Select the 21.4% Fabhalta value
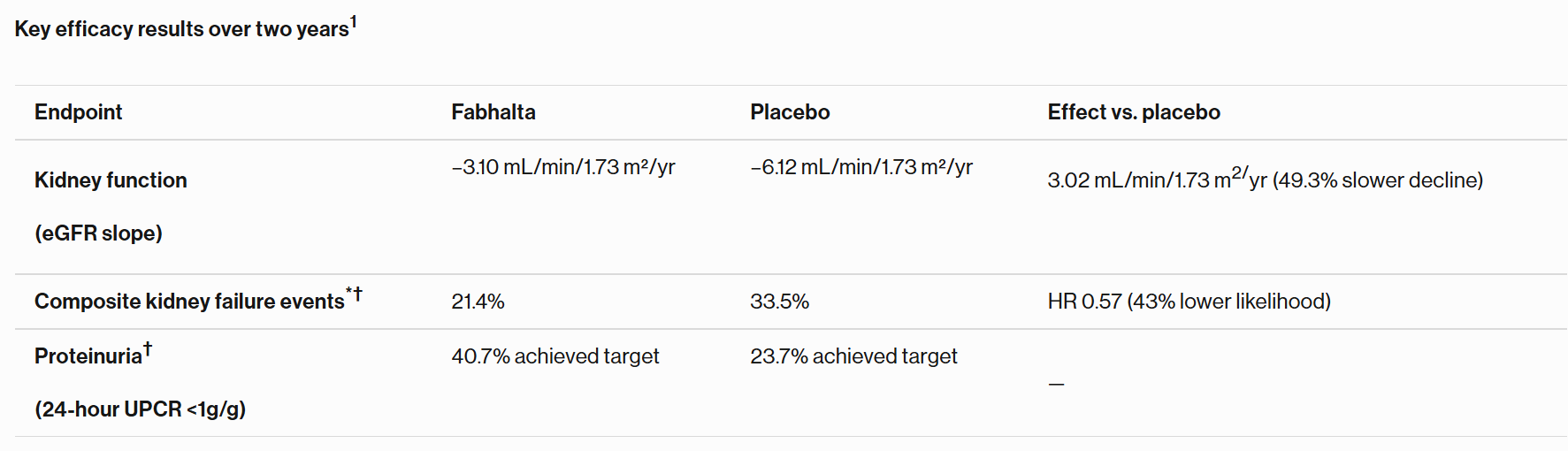 (478, 302)
